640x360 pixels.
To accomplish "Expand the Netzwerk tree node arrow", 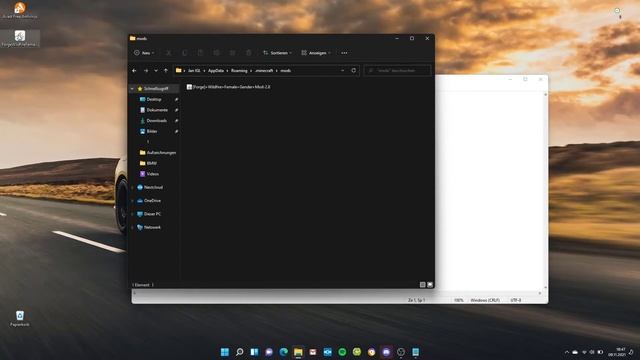I will coord(132,228).
